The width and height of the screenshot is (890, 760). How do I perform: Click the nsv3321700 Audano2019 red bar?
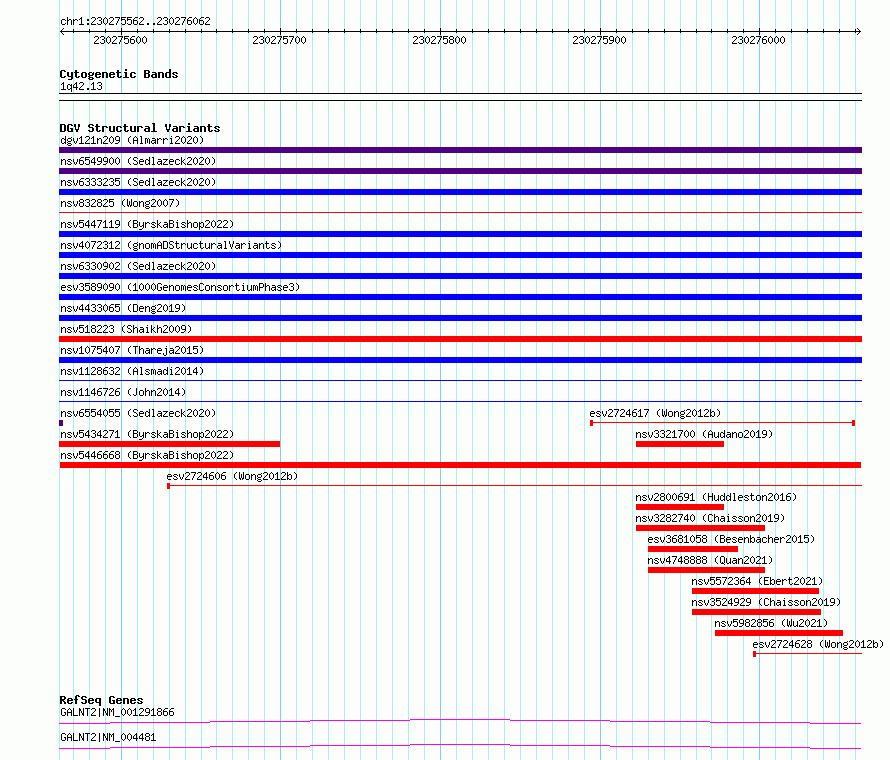[x=679, y=444]
